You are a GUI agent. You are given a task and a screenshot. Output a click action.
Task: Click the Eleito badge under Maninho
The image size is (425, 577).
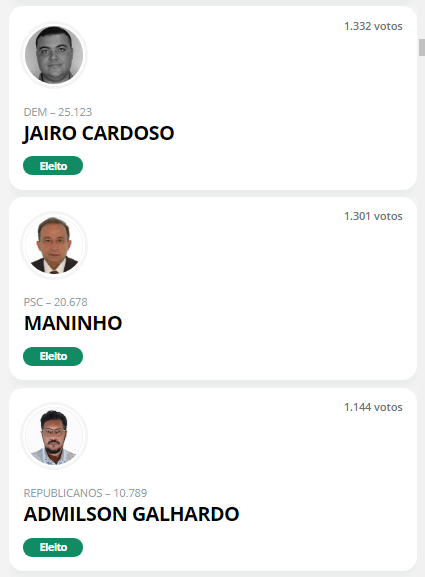pyautogui.click(x=53, y=356)
